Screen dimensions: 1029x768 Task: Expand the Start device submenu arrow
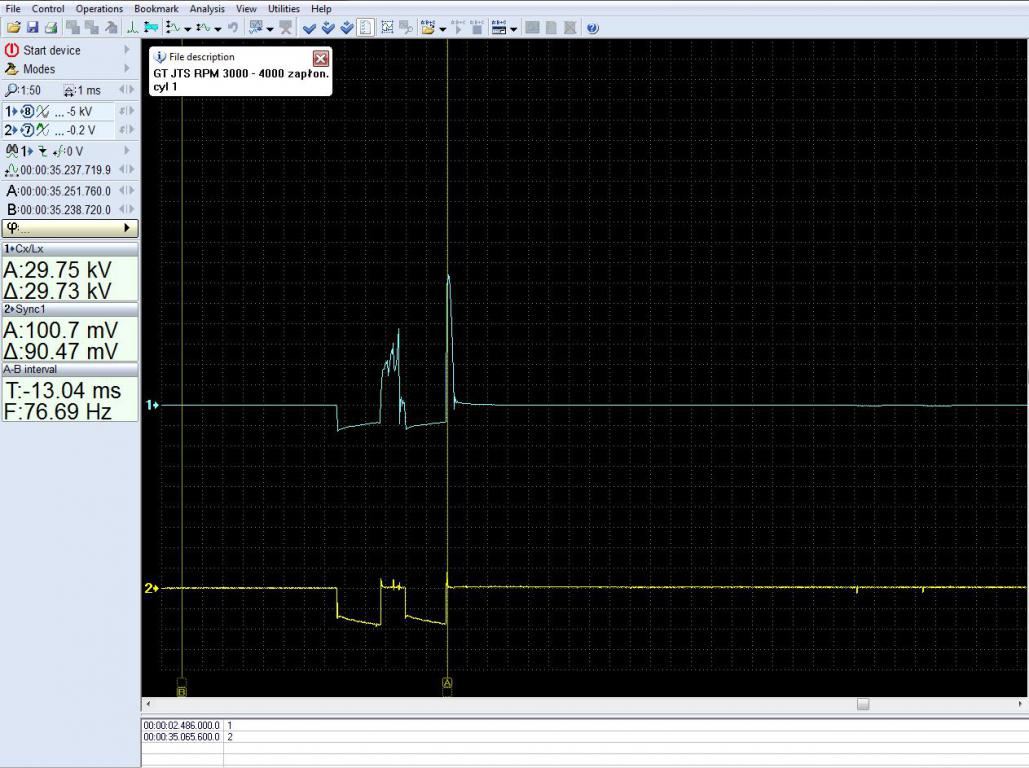(x=127, y=50)
